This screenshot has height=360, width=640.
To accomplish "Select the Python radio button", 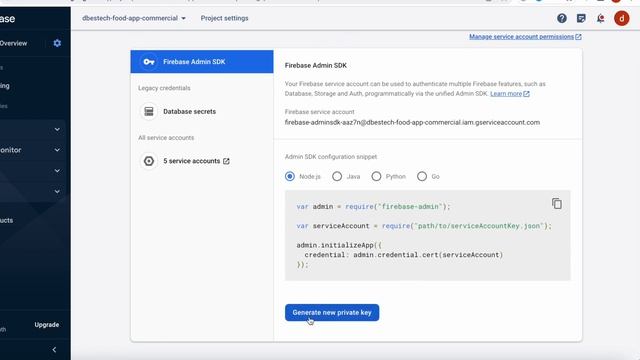I will (376, 176).
